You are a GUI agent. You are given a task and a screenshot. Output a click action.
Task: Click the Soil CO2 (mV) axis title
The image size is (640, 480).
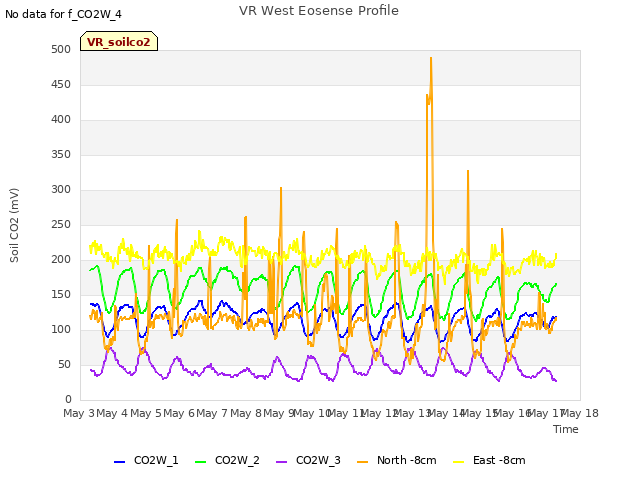tap(14, 225)
